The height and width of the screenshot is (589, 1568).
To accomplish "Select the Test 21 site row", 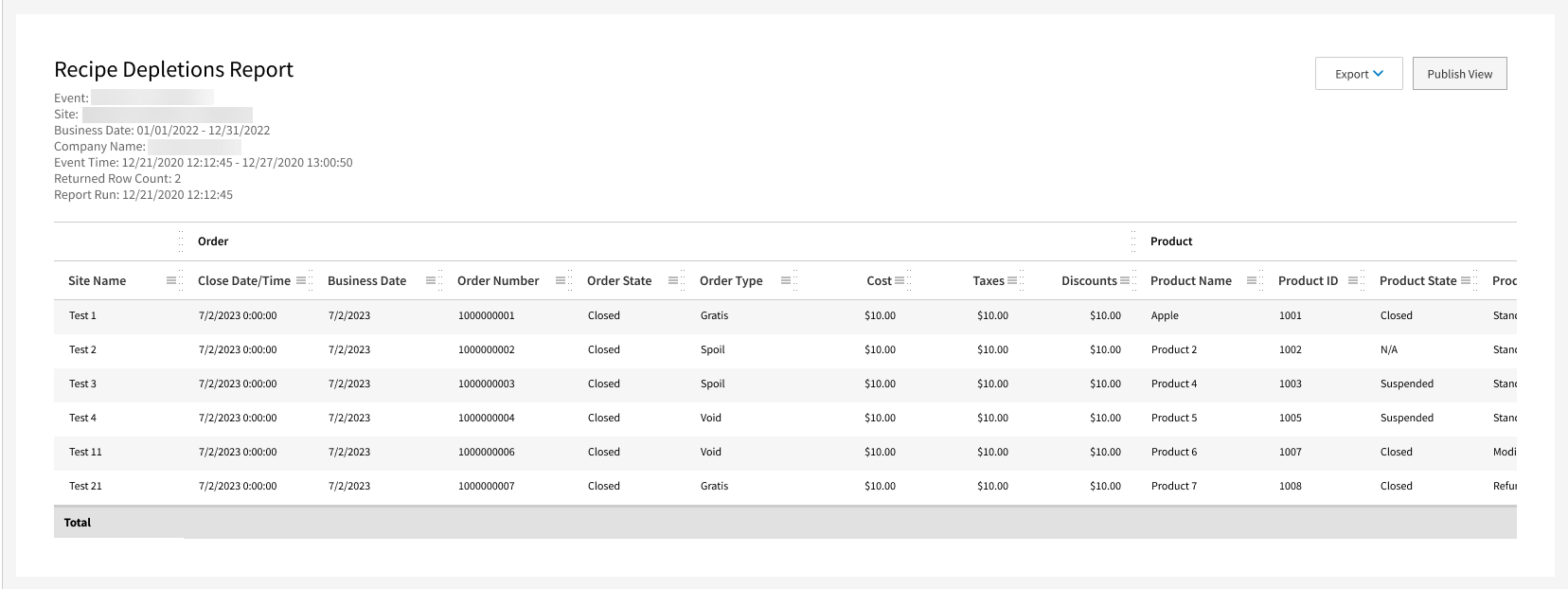I will pyautogui.click(x=85, y=486).
